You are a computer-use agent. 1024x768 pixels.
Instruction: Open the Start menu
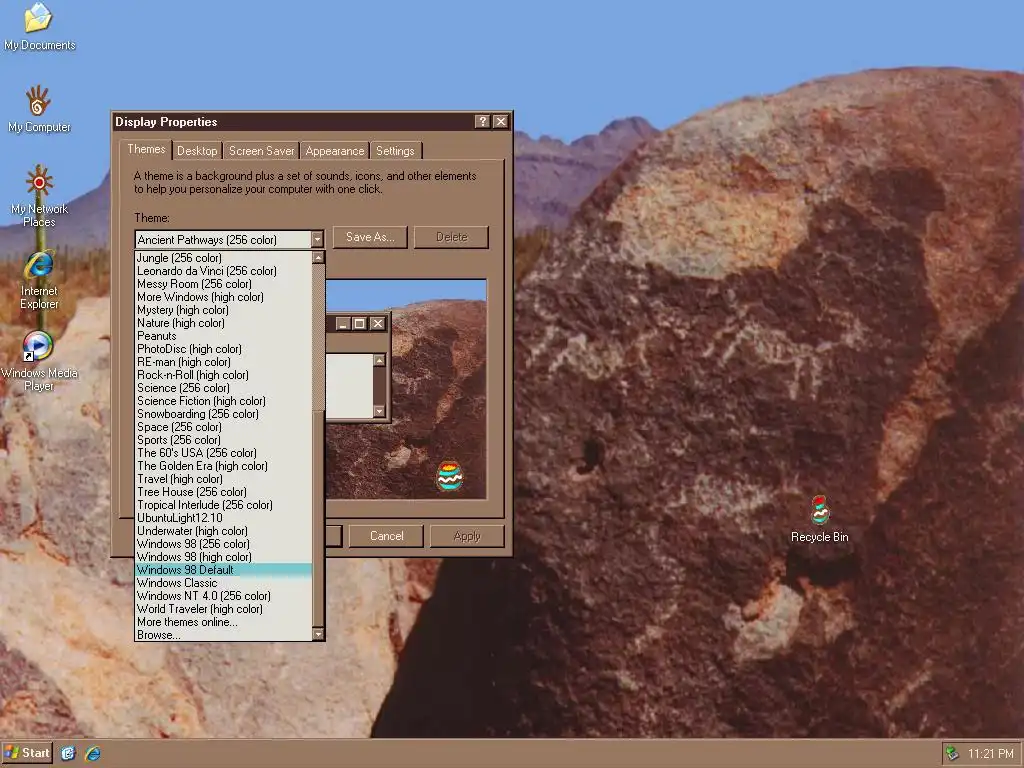point(27,753)
